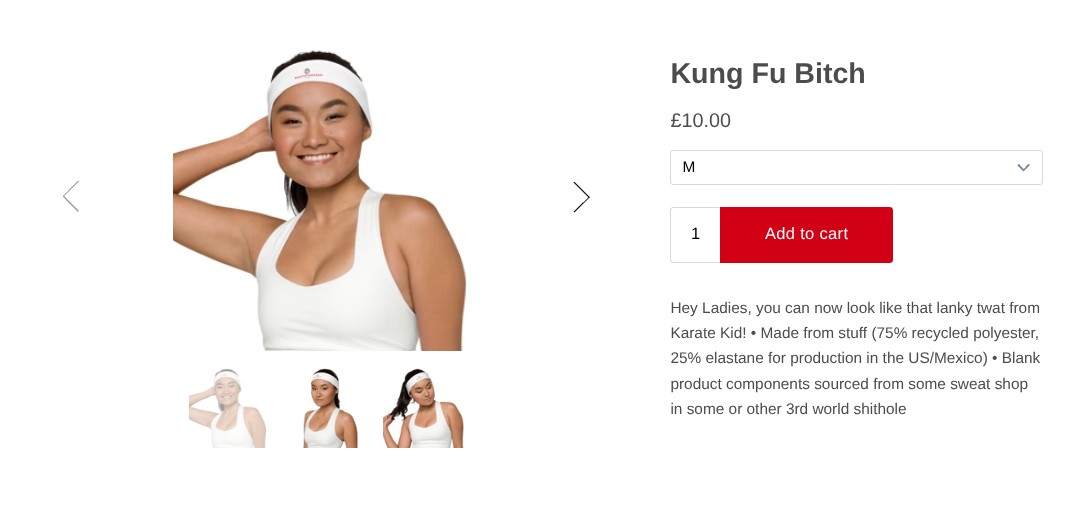The image size is (1088, 513).
Task: Go to the previous product image arrow
Action: click(x=71, y=196)
